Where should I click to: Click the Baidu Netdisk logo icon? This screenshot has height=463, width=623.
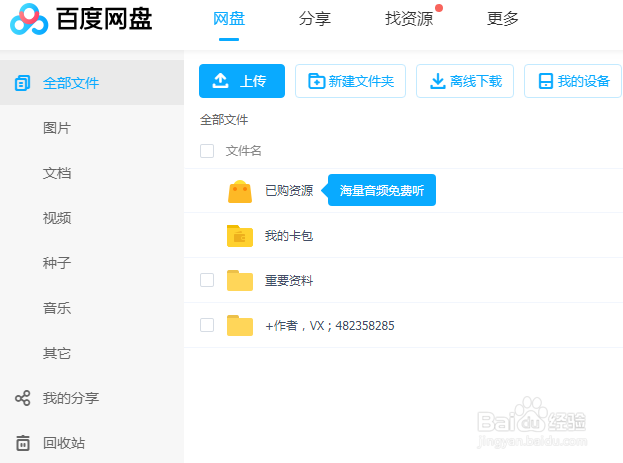(x=28, y=19)
